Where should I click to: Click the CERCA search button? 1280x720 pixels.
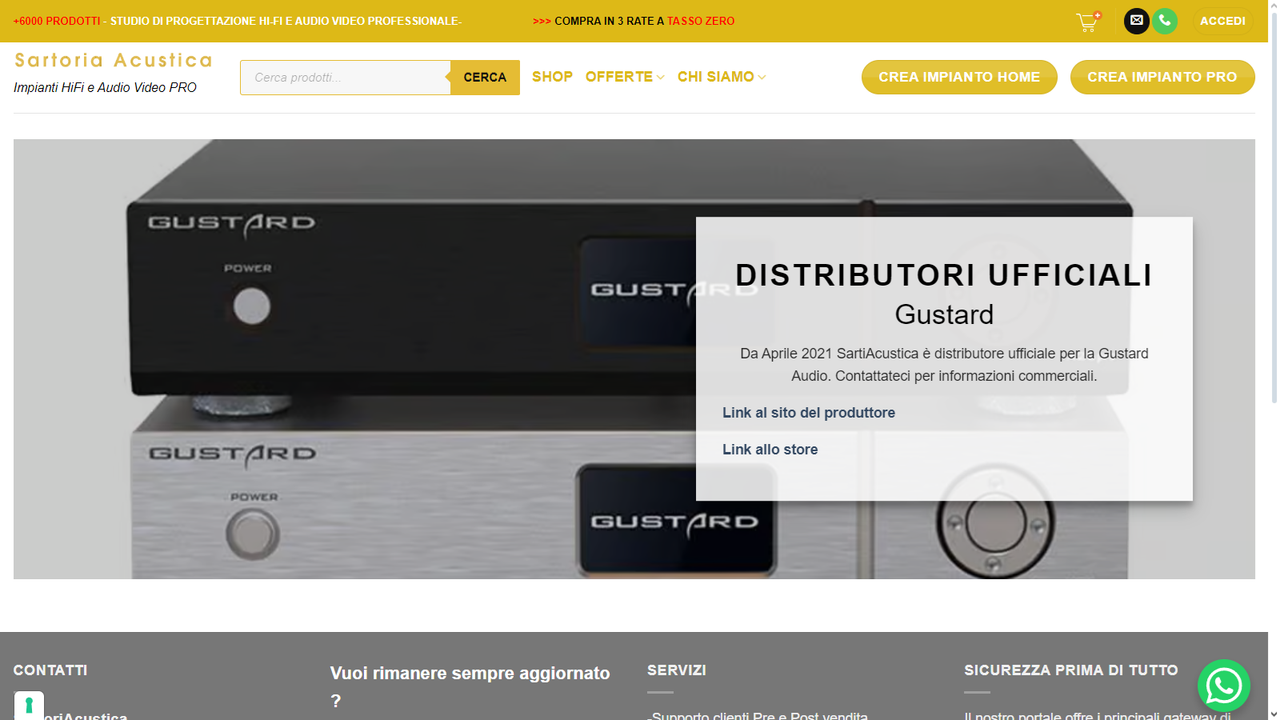pos(485,77)
